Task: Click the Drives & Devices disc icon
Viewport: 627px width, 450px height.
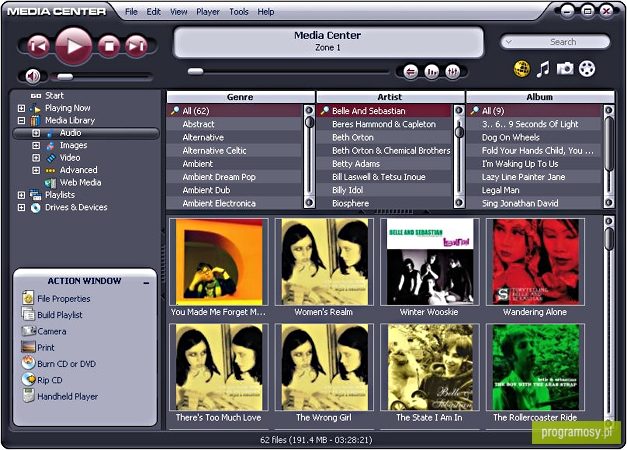Action: (36, 208)
